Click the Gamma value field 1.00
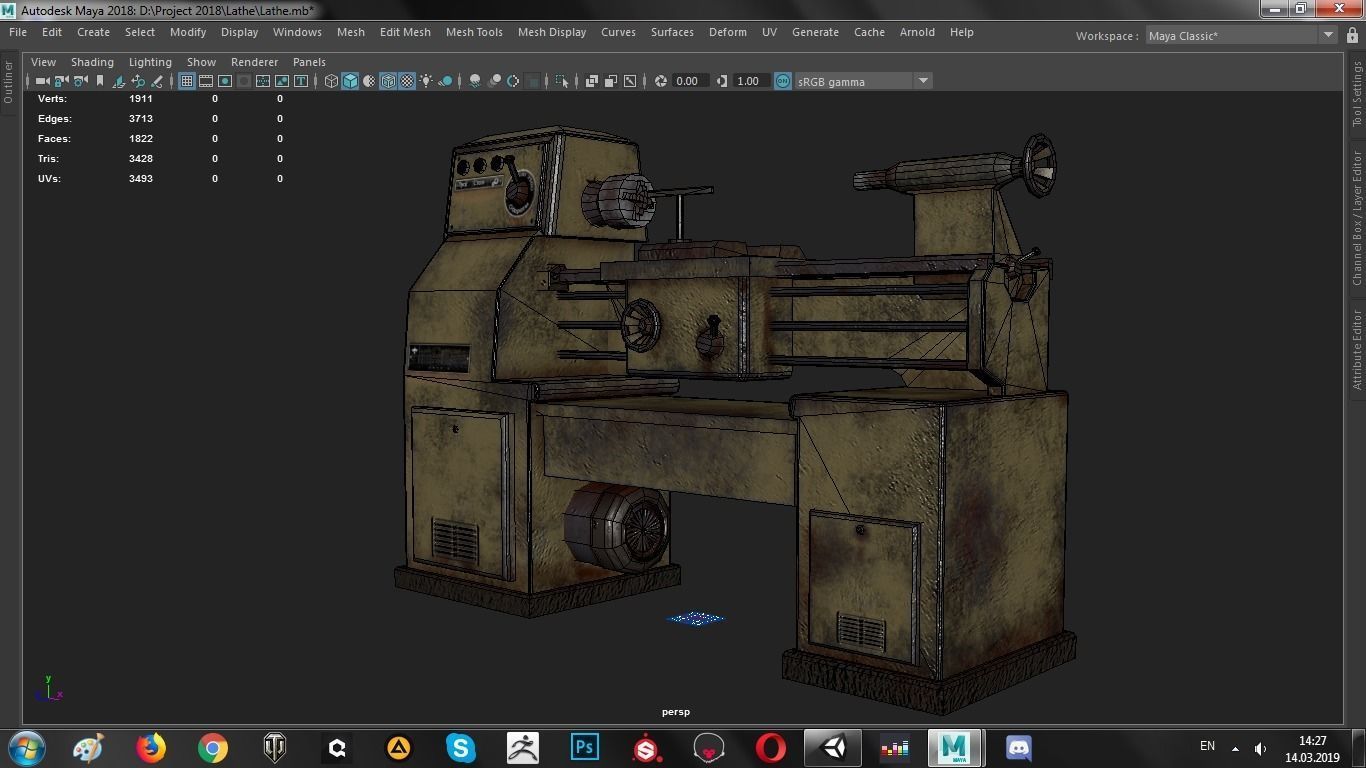 [x=751, y=81]
